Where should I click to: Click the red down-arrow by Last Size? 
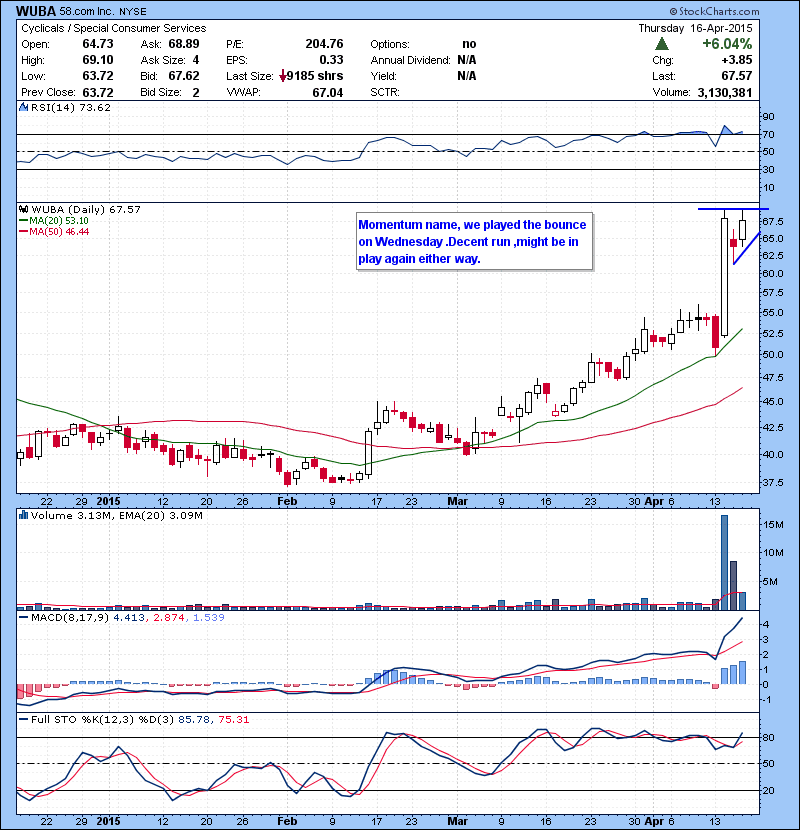pos(283,76)
